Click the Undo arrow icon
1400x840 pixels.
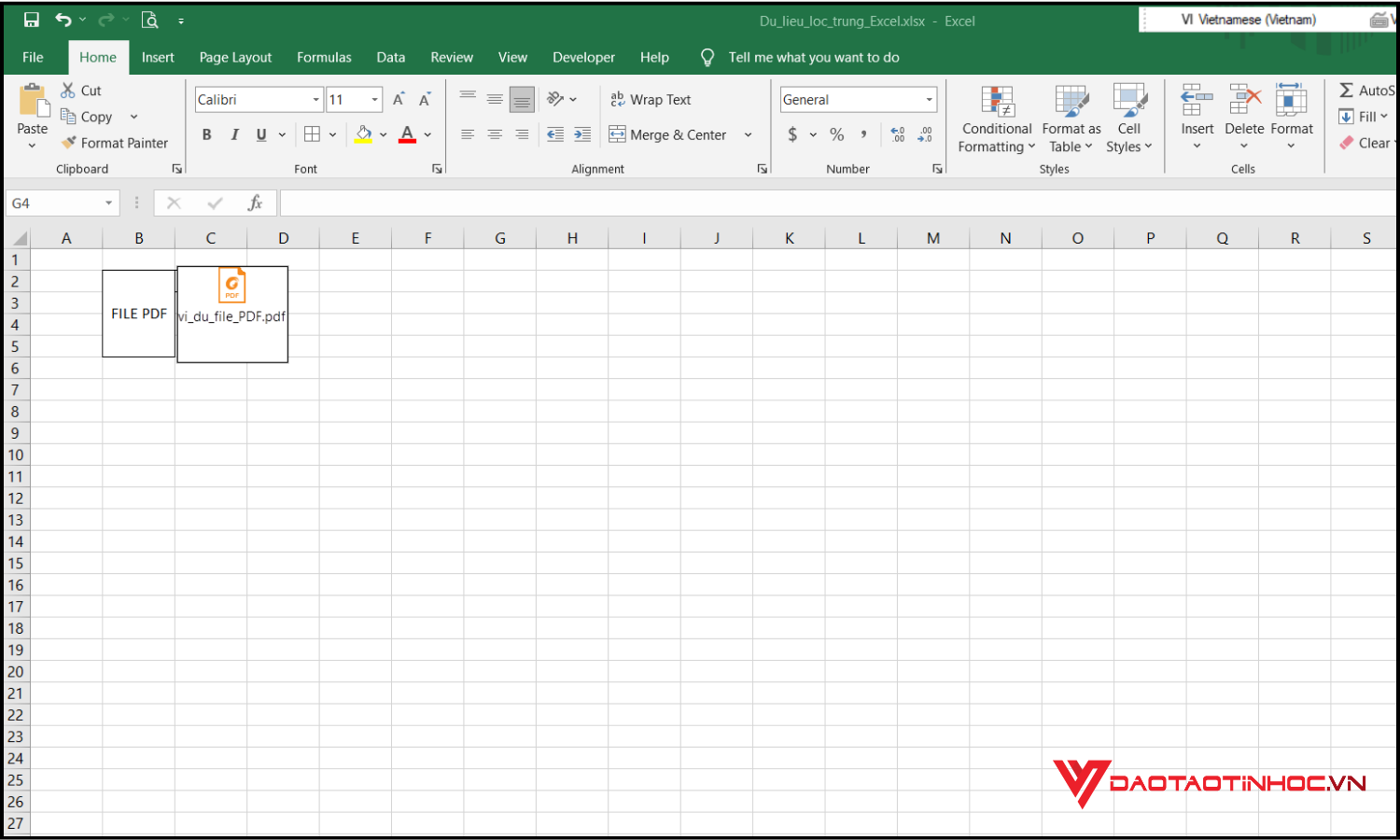(x=63, y=20)
